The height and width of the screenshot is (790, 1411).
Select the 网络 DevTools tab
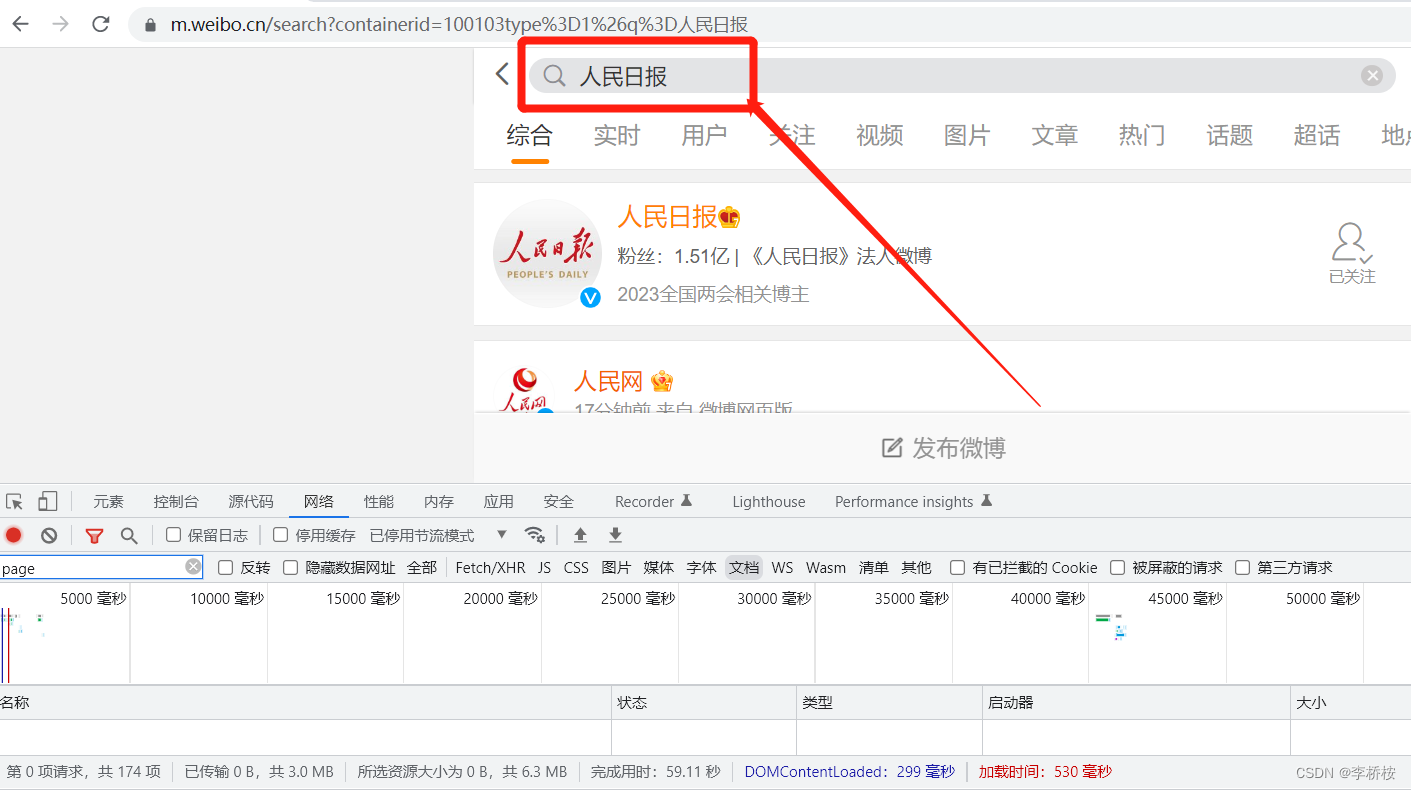(319, 502)
